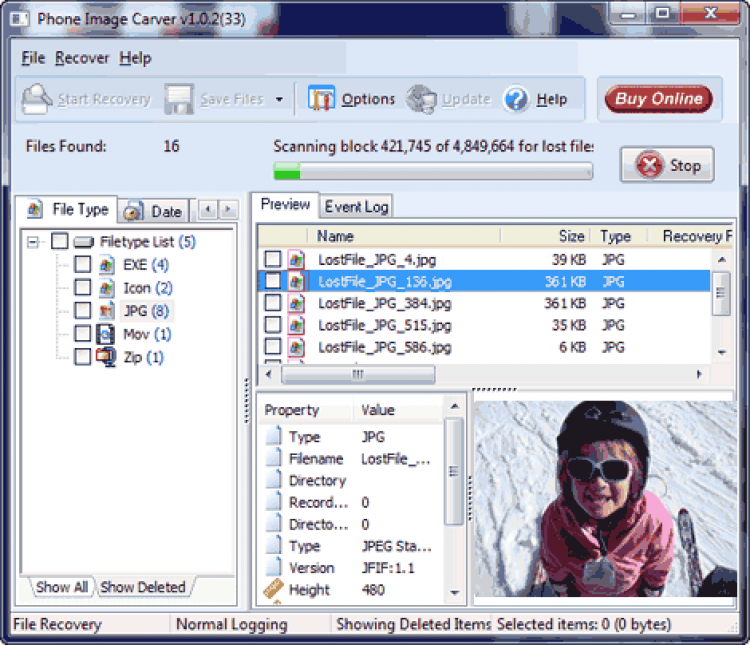Open the Recover menu
The image size is (750, 645).
click(x=82, y=58)
